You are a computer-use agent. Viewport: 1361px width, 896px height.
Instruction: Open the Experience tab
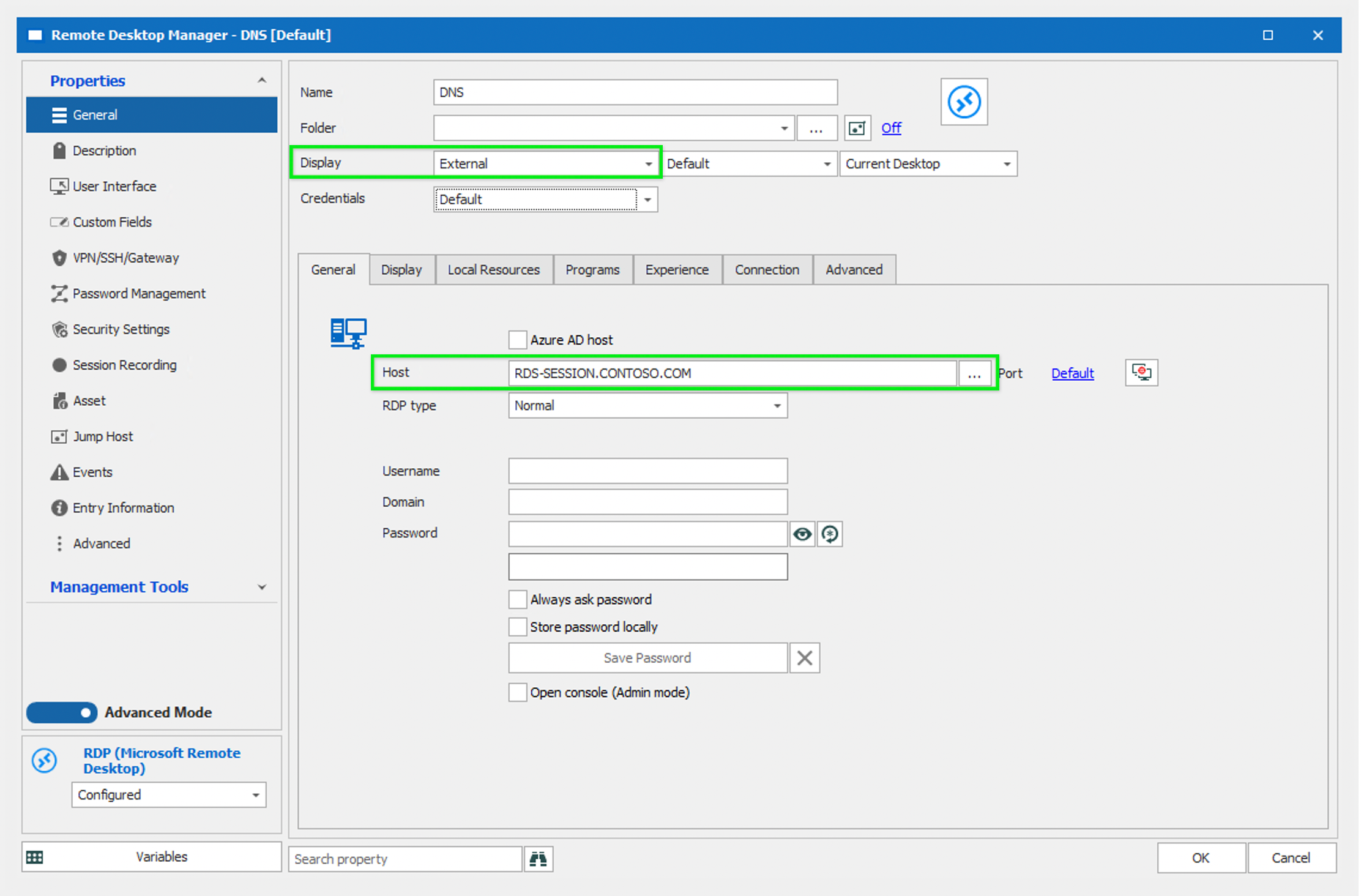tap(676, 270)
